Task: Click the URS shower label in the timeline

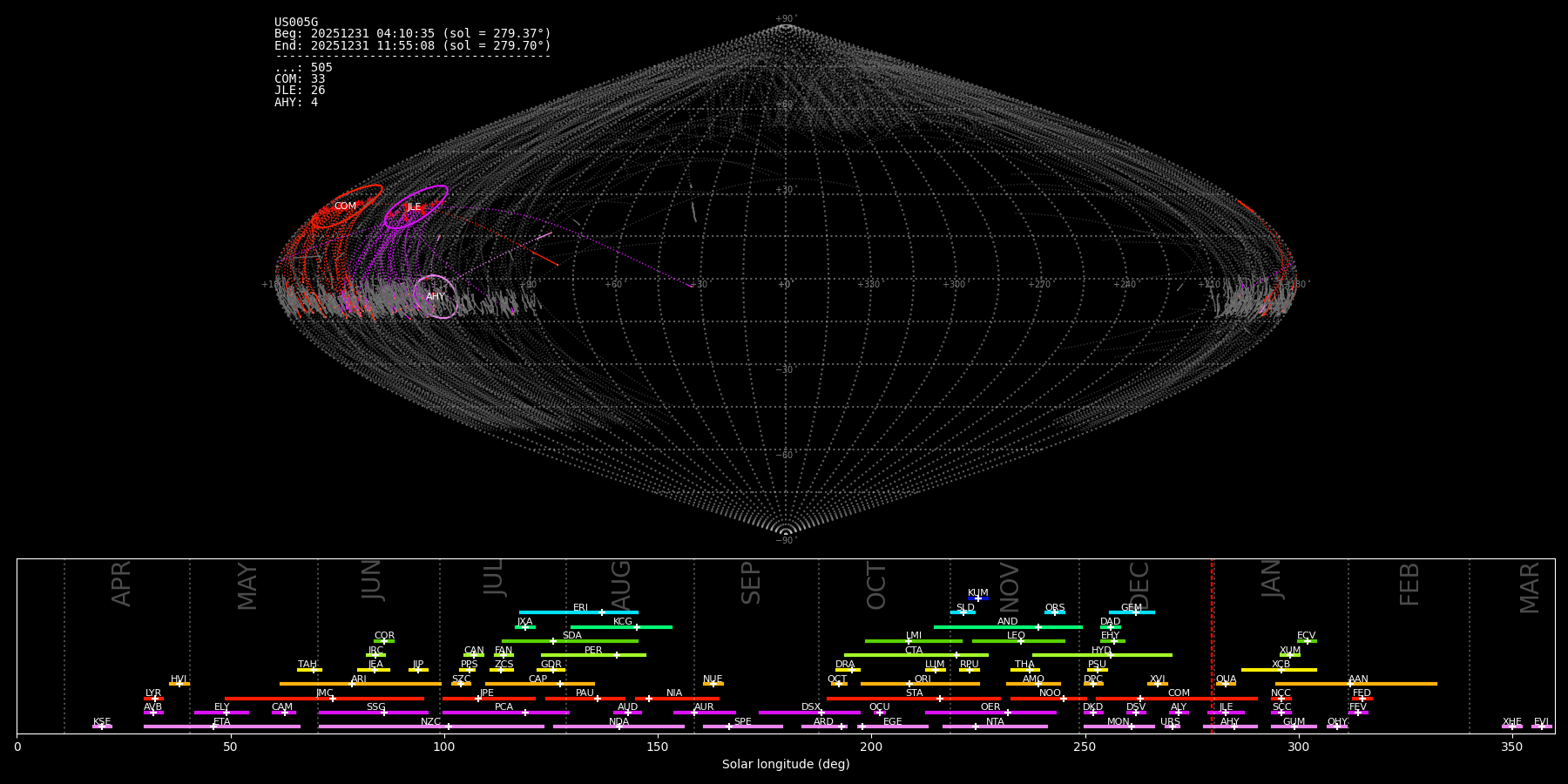Action: point(1170,722)
